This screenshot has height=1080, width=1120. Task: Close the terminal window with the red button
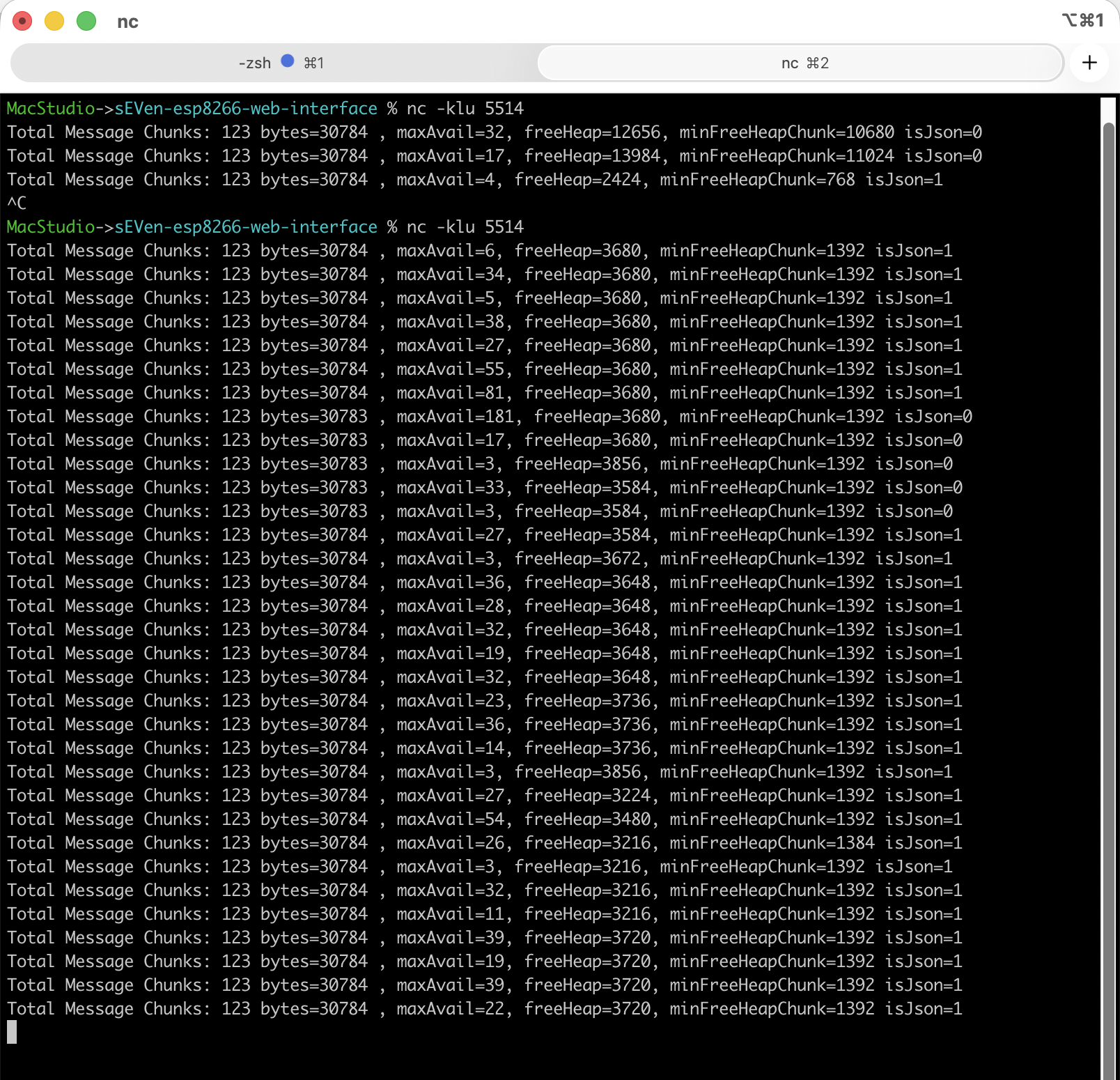pyautogui.click(x=22, y=22)
